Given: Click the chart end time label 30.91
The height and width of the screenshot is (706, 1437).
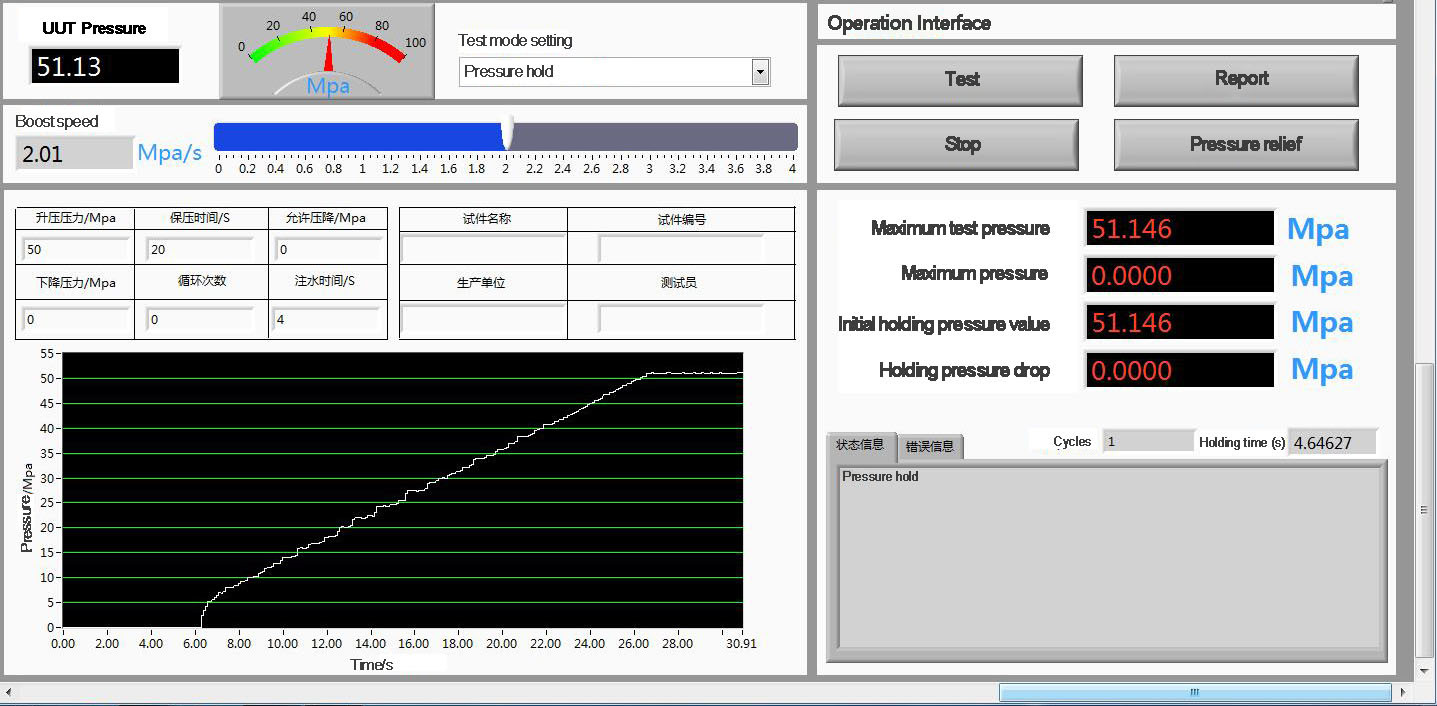Looking at the screenshot, I should pyautogui.click(x=741, y=644).
